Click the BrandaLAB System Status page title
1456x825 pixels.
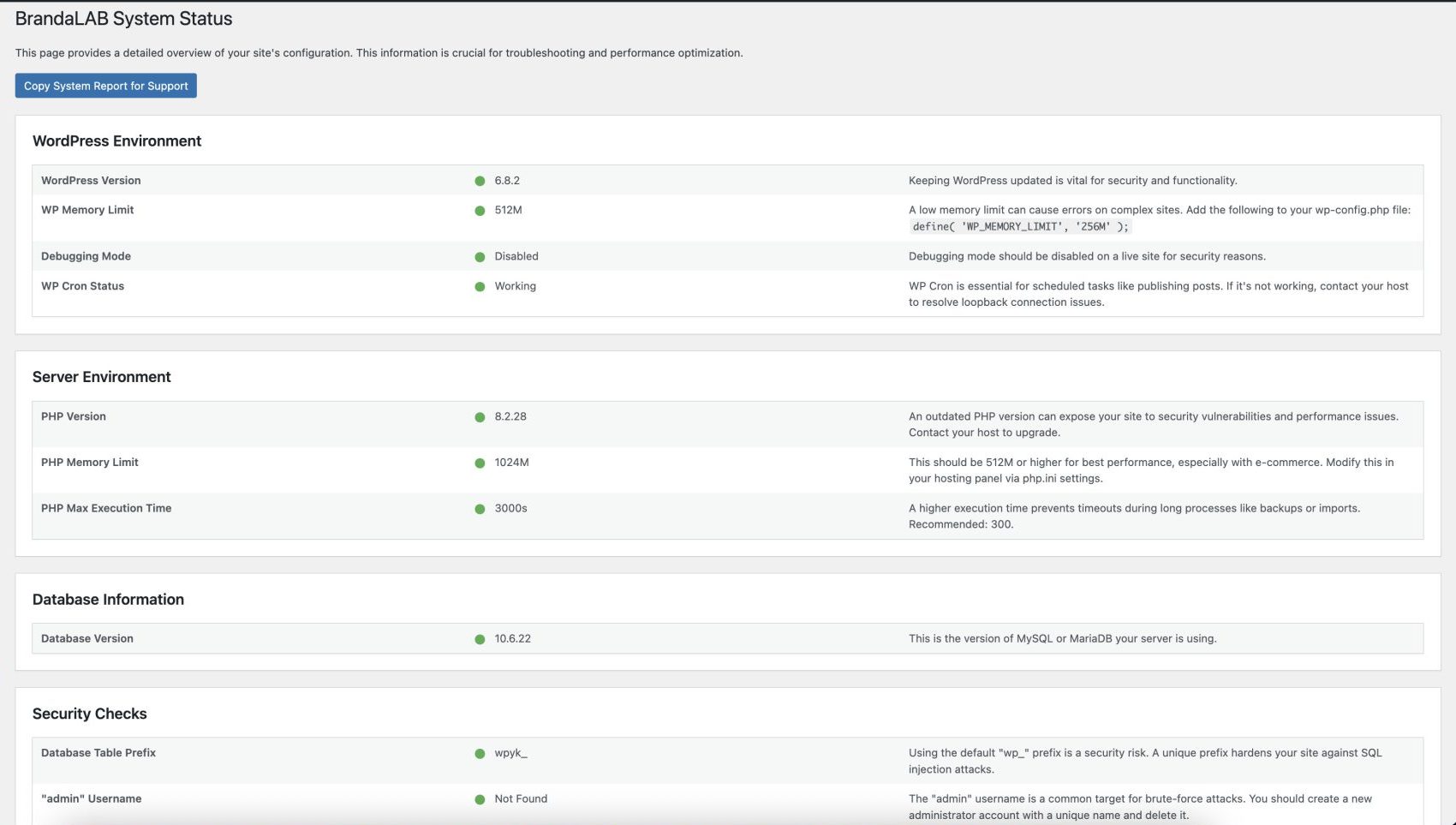click(x=122, y=18)
